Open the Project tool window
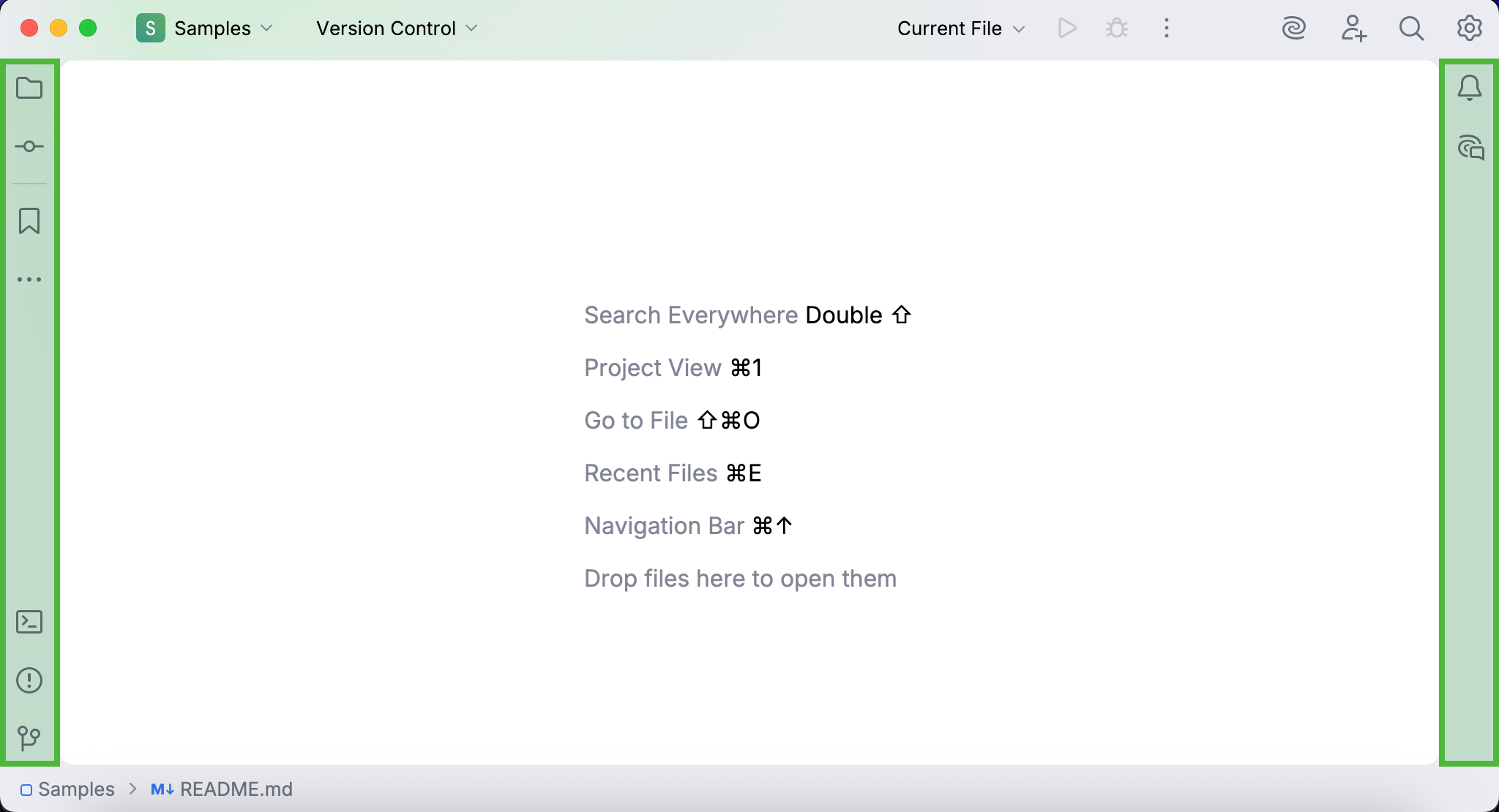This screenshot has height=812, width=1499. coord(30,88)
